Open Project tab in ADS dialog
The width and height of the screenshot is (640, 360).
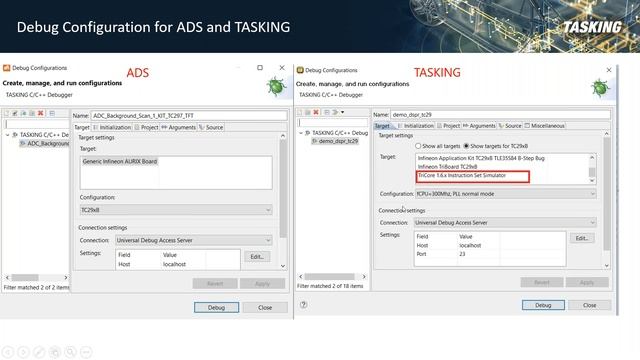pos(147,127)
